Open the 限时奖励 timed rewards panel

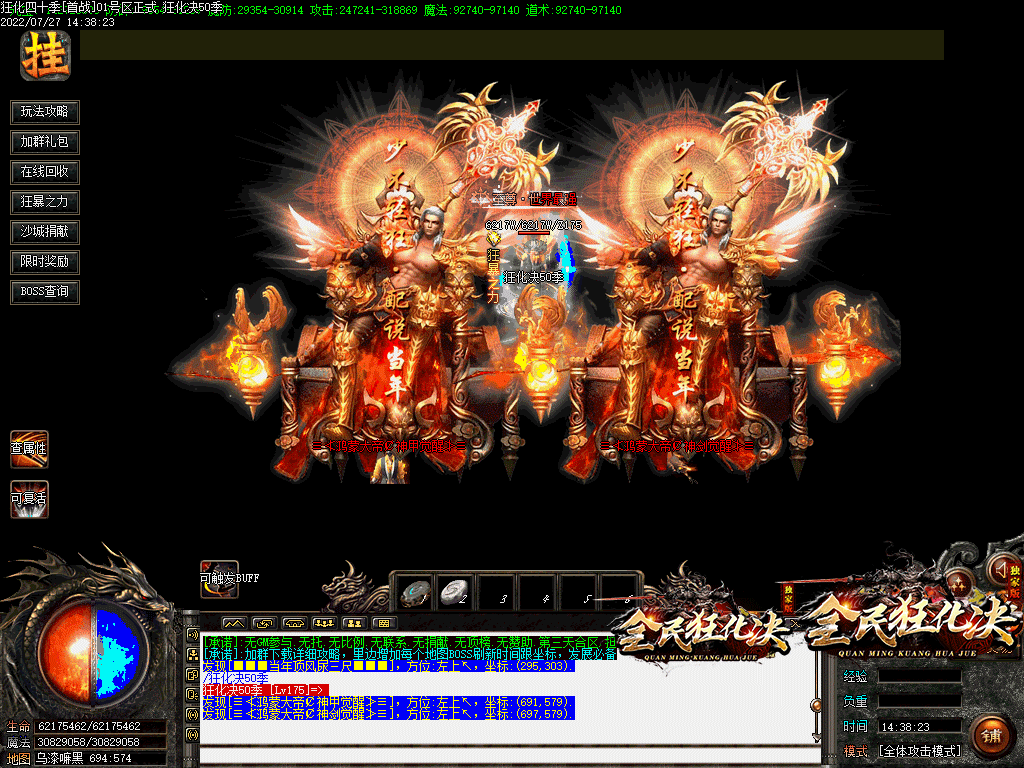[x=45, y=262]
